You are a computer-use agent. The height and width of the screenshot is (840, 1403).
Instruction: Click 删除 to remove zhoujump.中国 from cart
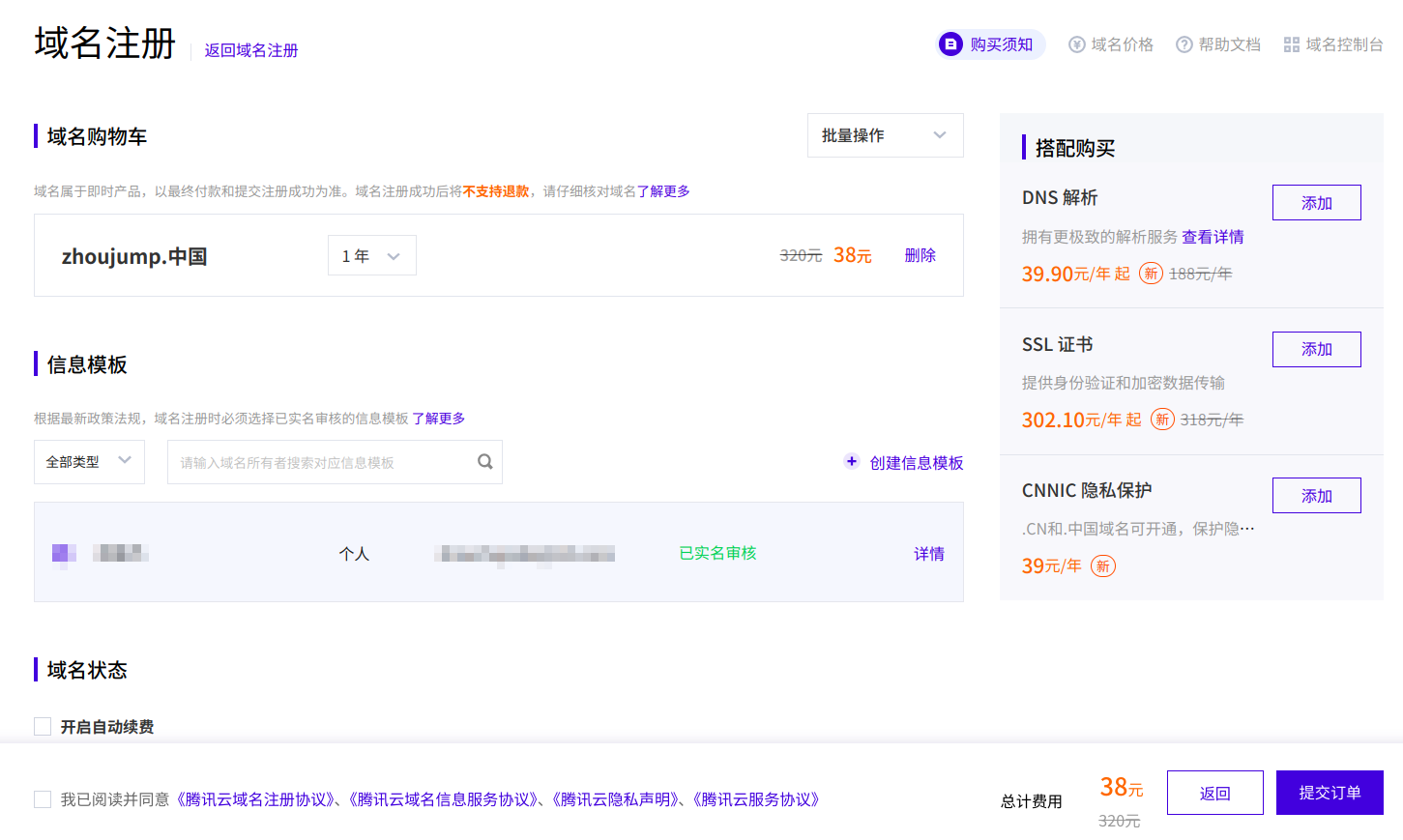pos(920,255)
